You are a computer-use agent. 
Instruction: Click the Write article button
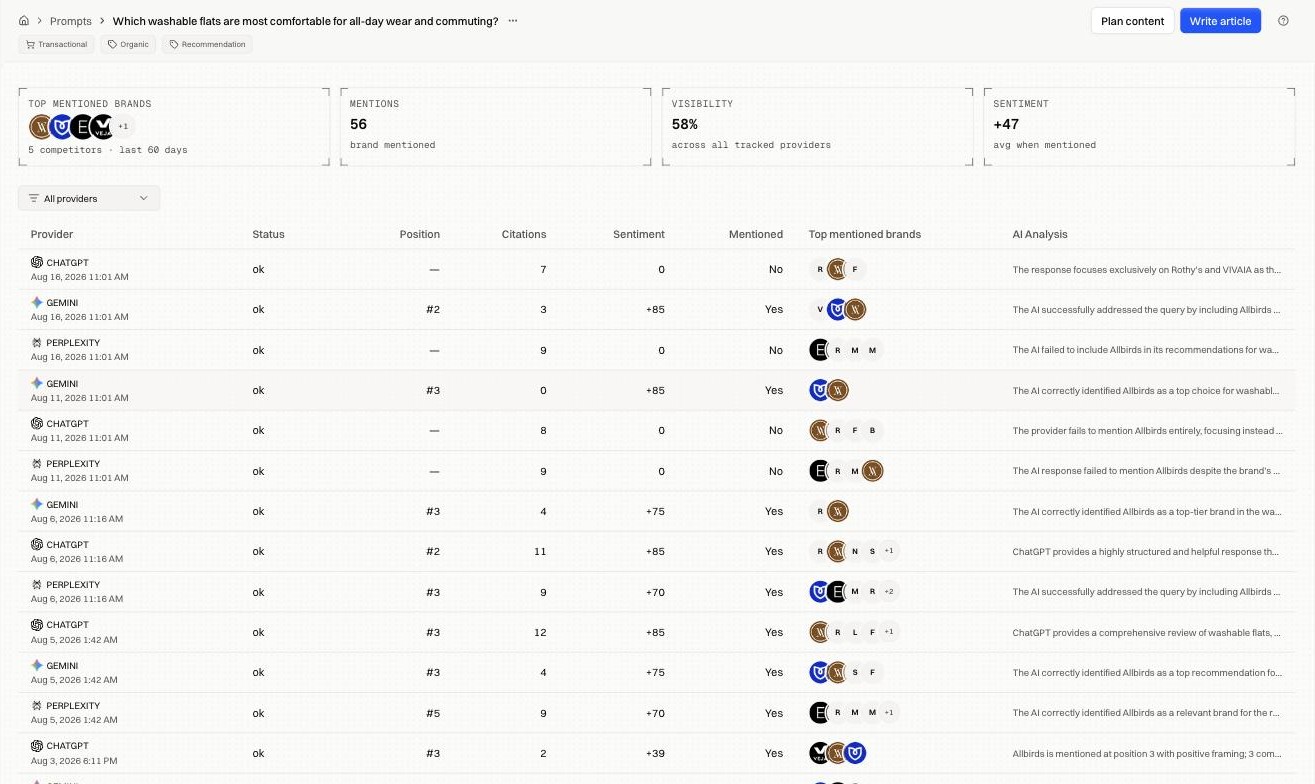coord(1220,21)
